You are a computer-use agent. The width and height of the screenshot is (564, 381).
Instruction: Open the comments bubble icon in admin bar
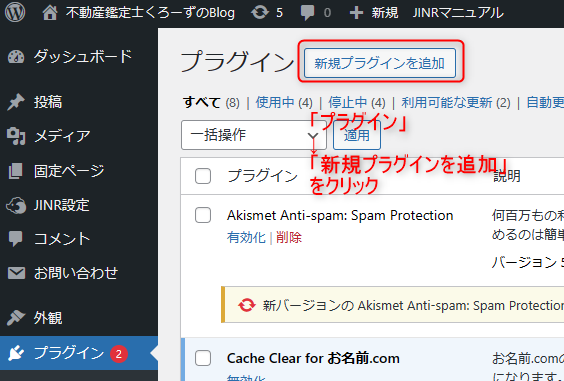coord(307,13)
